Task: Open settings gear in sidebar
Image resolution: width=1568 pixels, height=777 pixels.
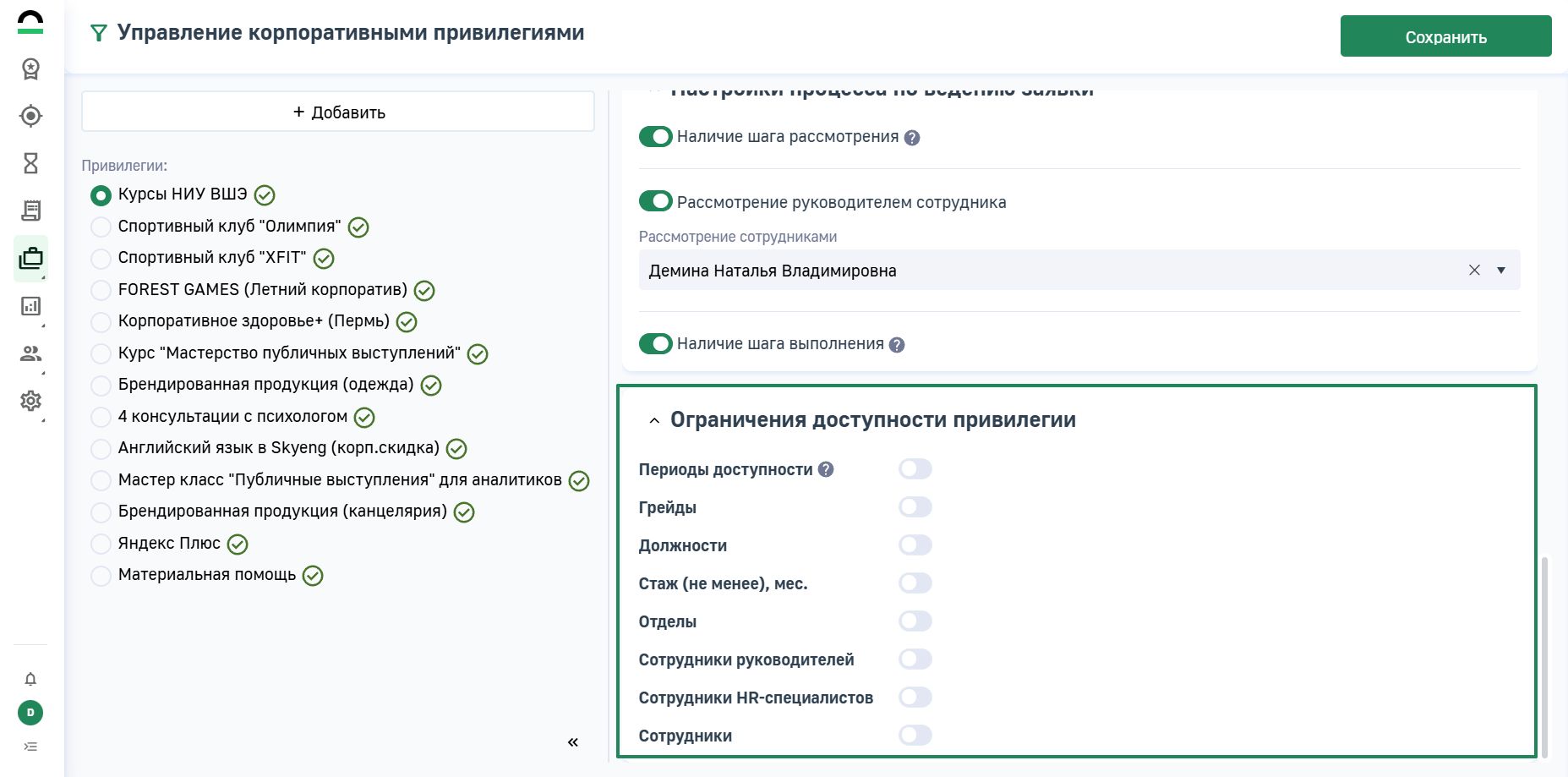Action: pyautogui.click(x=30, y=401)
